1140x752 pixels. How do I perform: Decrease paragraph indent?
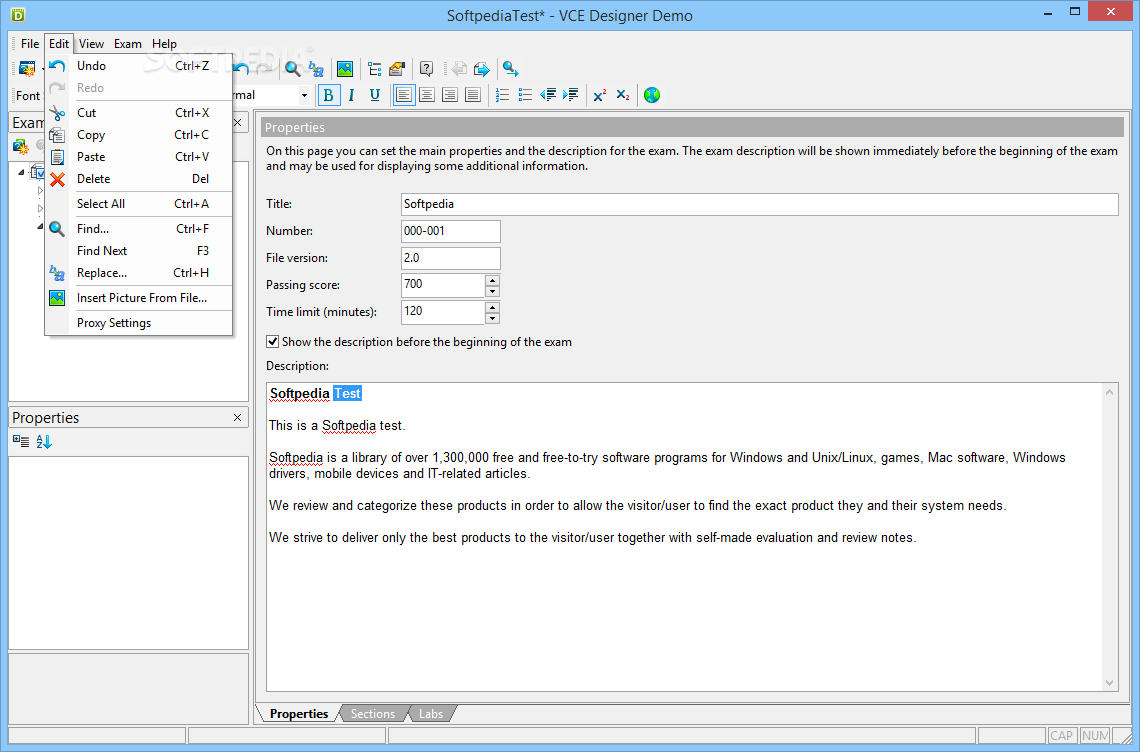[548, 95]
